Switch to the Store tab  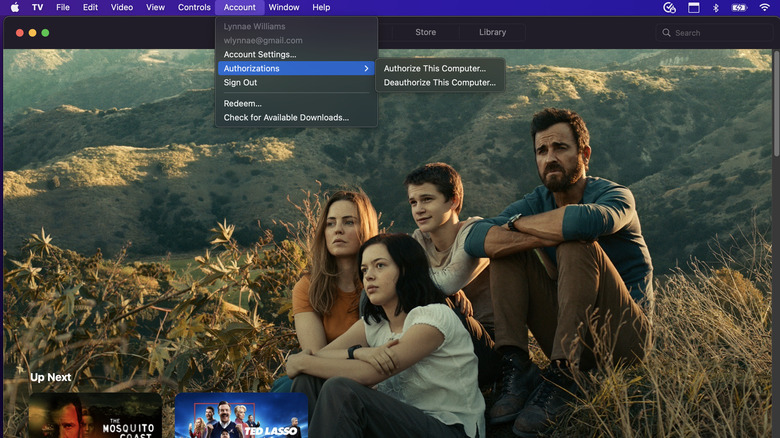tap(425, 32)
